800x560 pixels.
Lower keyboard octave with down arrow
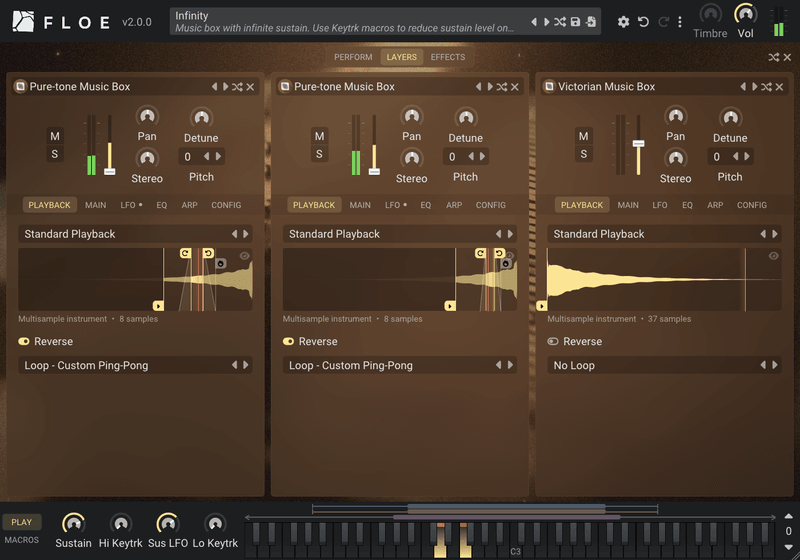click(x=788, y=547)
